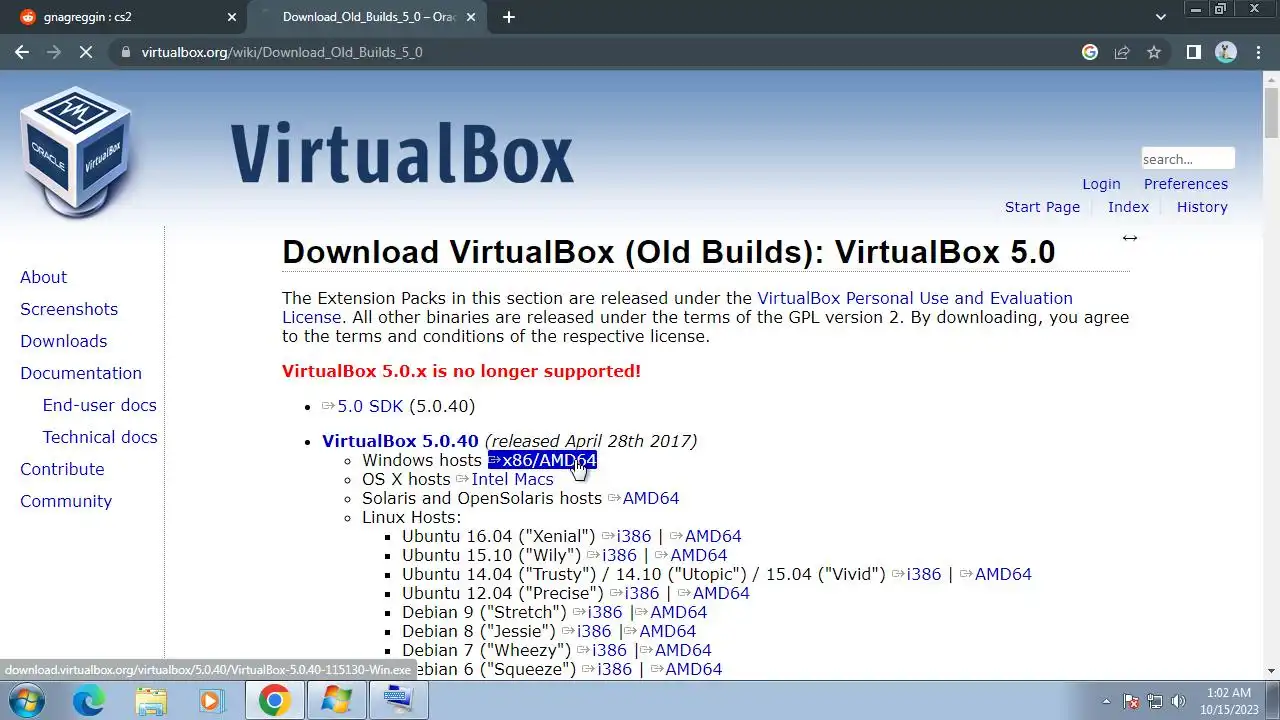This screenshot has width=1280, height=720.
Task: Close the Download_Old_Builds_5_0 tab
Action: [471, 17]
